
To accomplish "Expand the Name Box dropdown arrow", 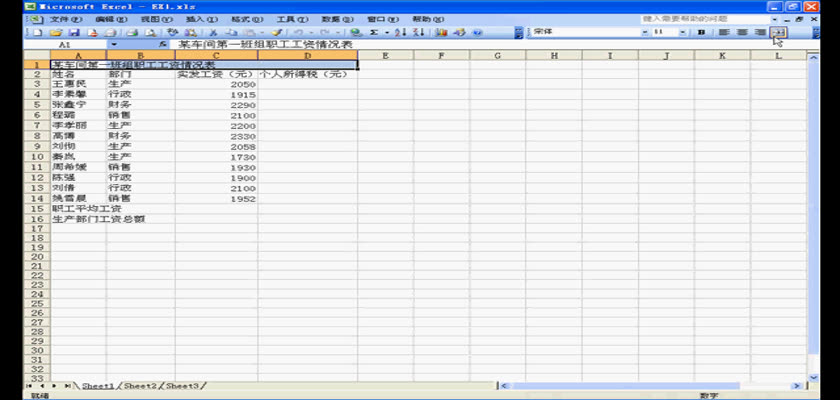I will (x=114, y=45).
